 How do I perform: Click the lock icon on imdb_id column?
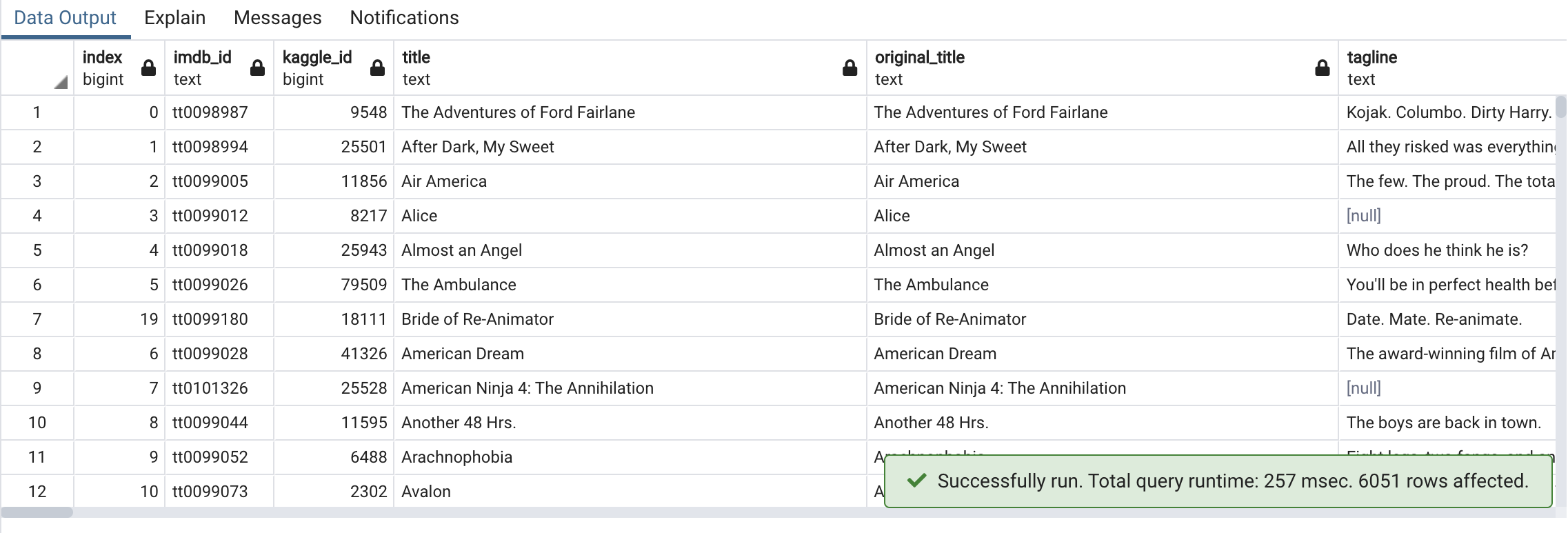257,68
